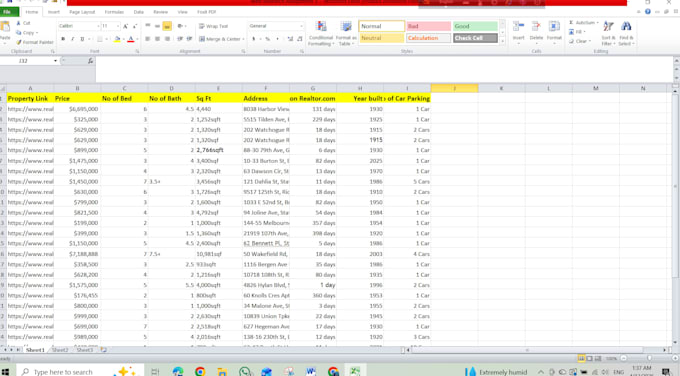680x376 pixels.
Task: Click the Windows Start button
Action: (6, 372)
